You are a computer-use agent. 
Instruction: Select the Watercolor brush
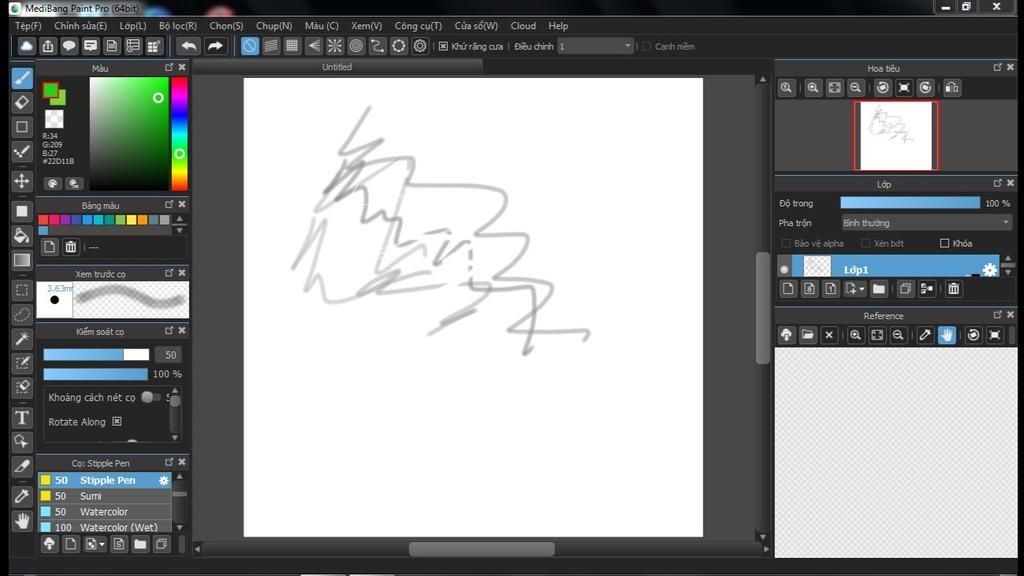point(104,511)
